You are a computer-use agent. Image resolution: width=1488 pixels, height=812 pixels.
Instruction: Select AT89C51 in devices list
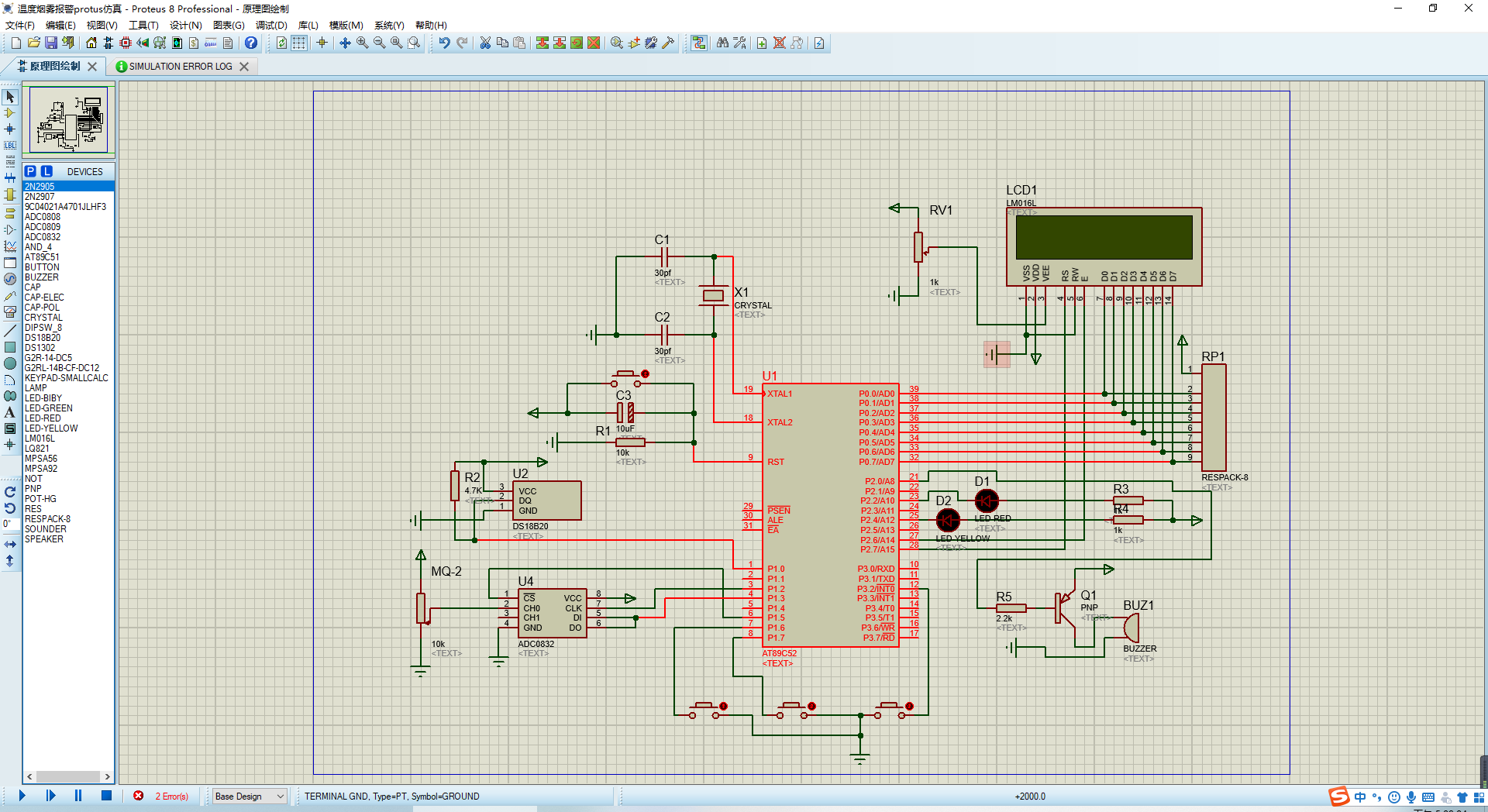coord(68,257)
